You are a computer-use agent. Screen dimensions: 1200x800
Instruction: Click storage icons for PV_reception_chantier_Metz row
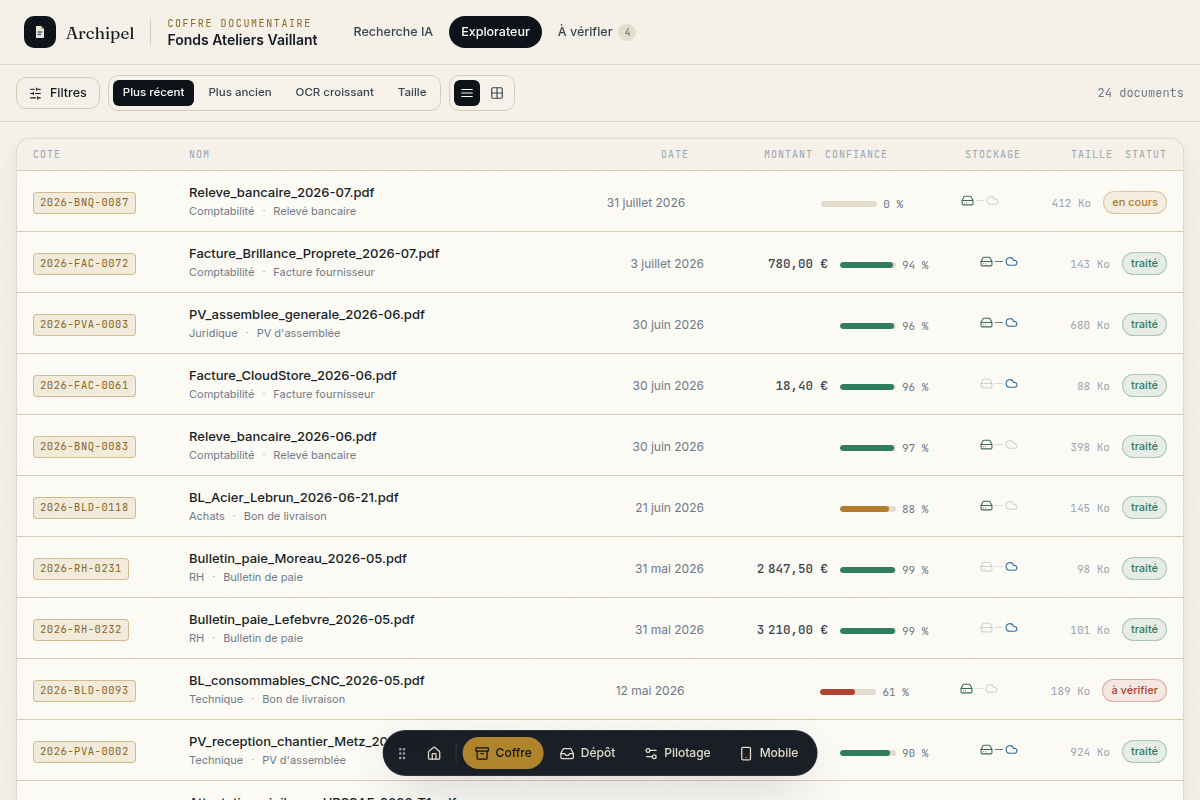click(998, 750)
